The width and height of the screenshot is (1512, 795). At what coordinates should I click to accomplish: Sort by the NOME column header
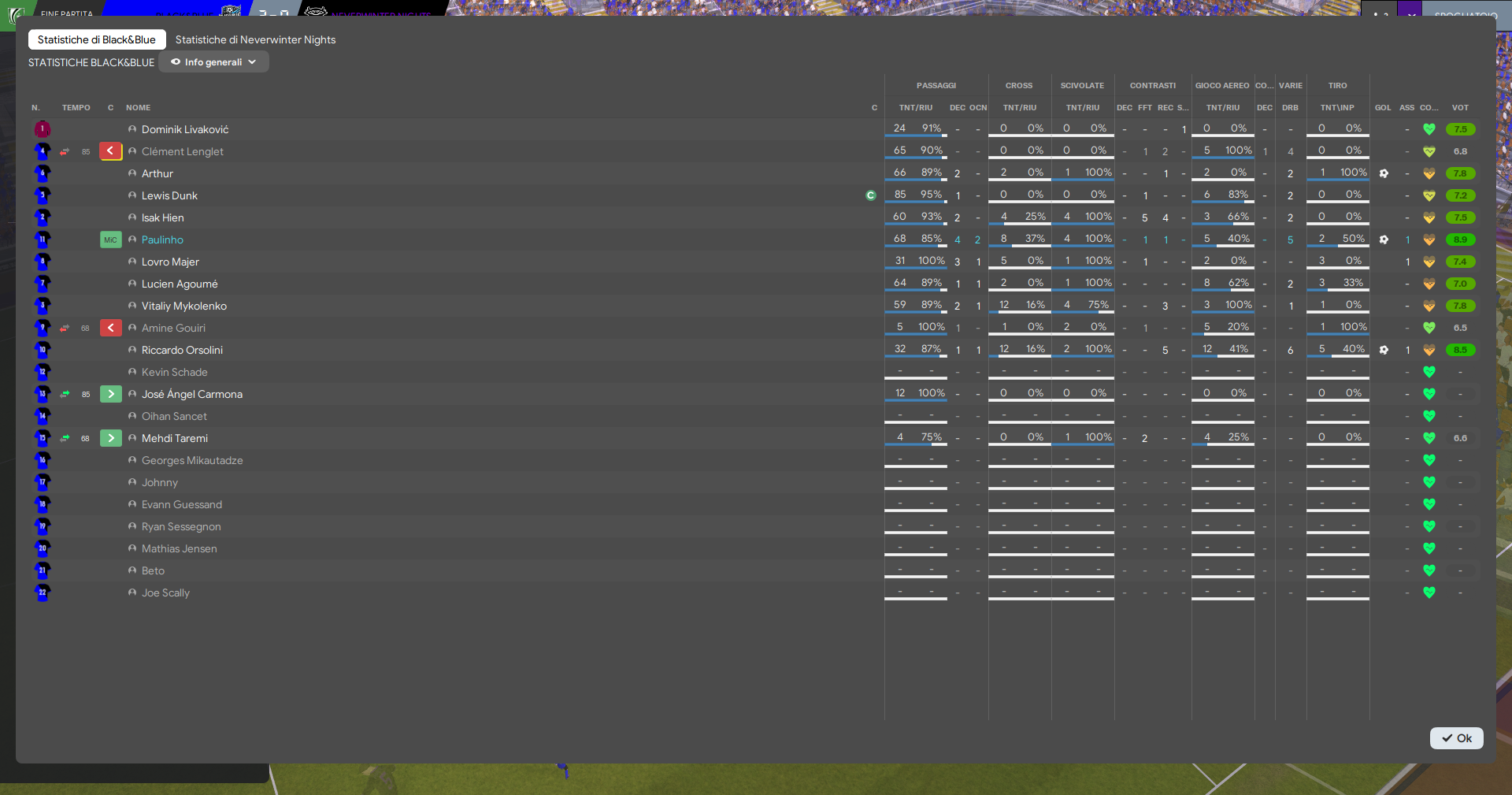138,108
